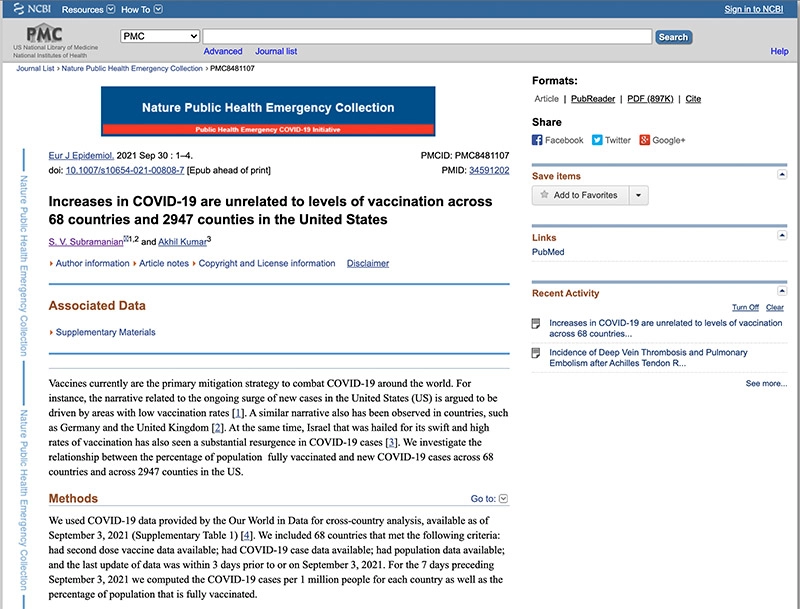800x609 pixels.
Task: Open the first recent activity document icon
Action: click(x=536, y=323)
